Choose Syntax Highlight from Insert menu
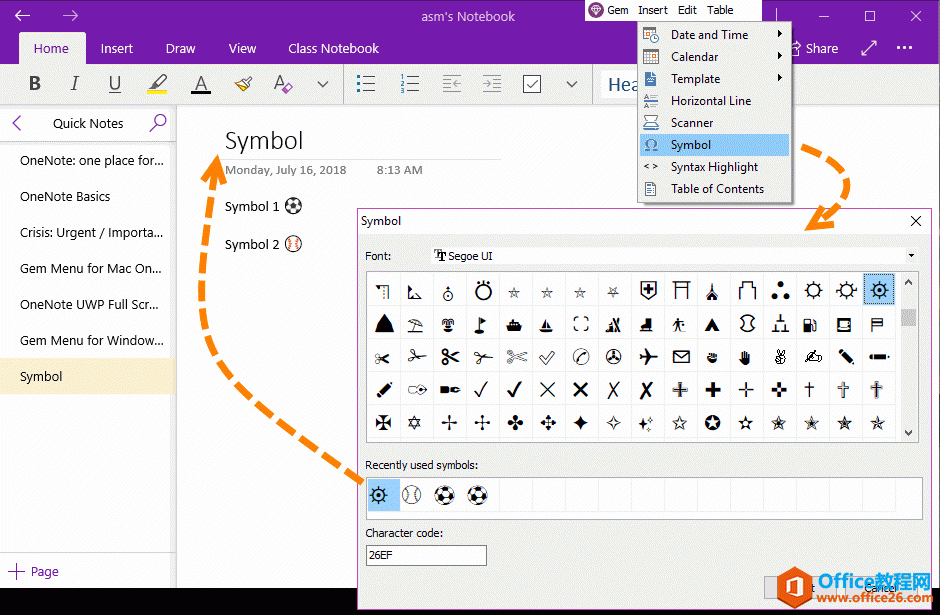 click(713, 167)
